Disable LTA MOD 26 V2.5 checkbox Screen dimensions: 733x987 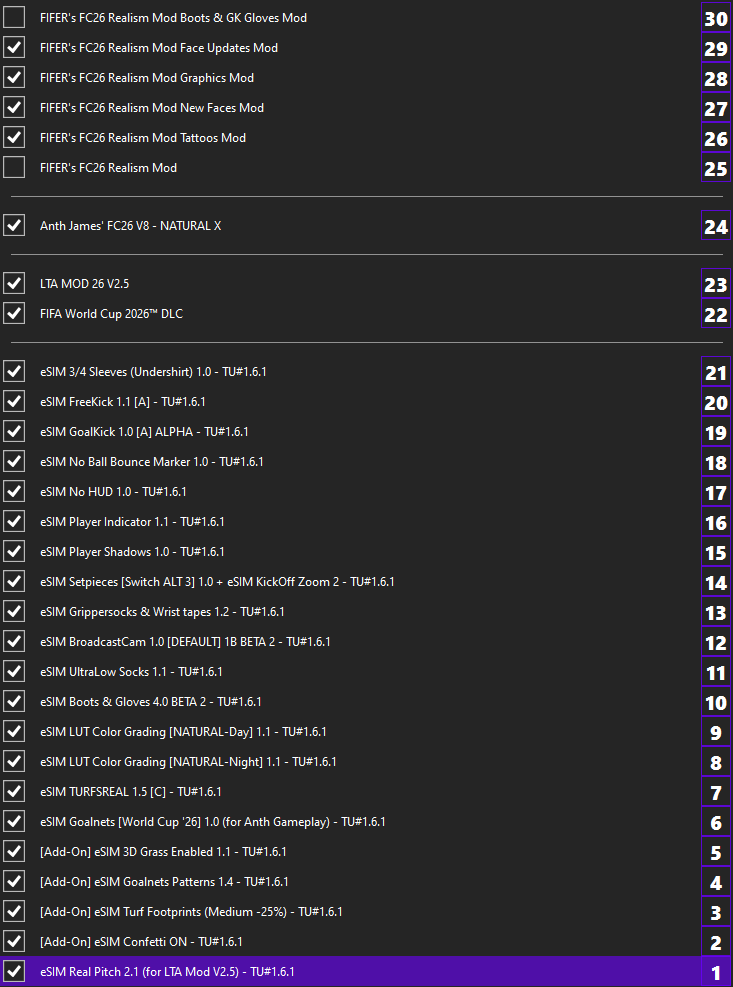pos(14,283)
